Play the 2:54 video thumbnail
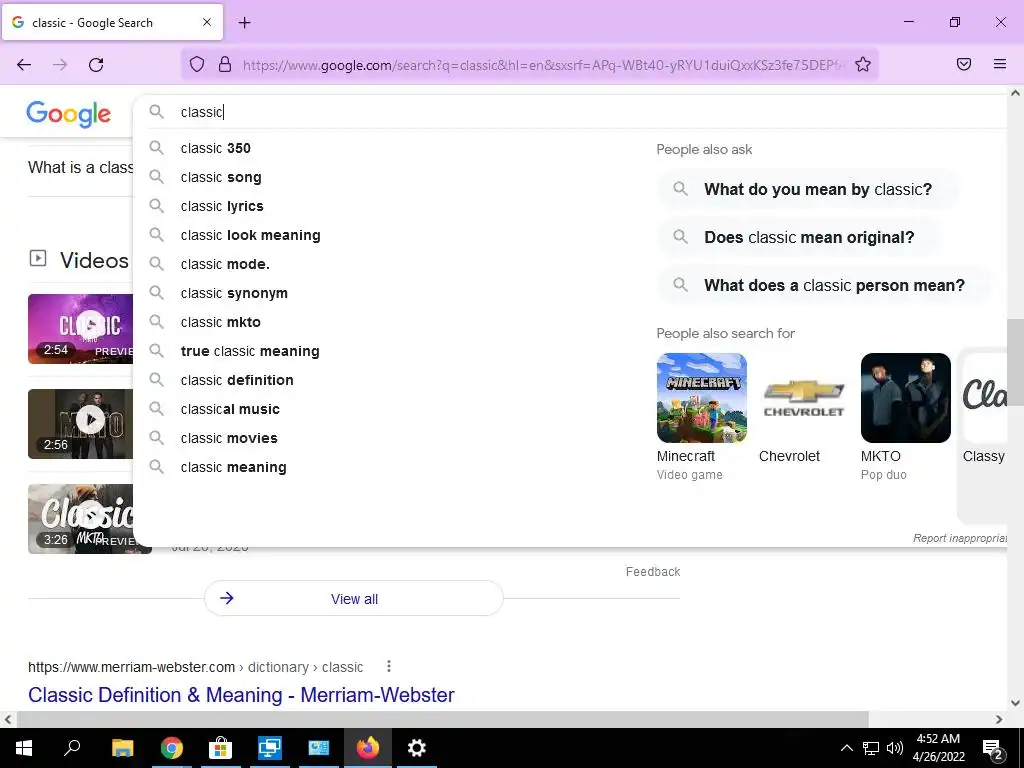The height and width of the screenshot is (768, 1024). point(80,328)
